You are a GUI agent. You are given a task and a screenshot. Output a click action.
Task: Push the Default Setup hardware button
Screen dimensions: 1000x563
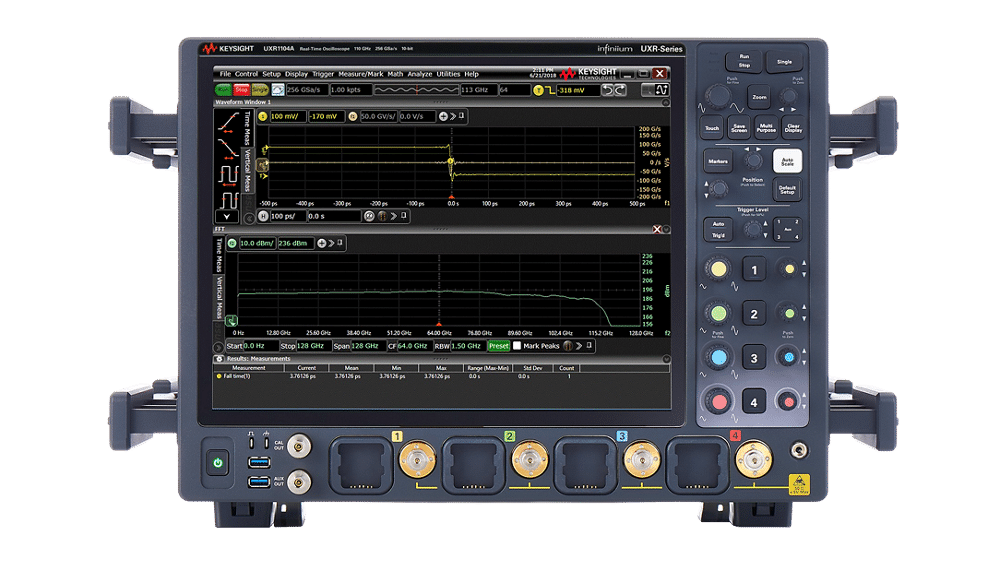point(787,190)
